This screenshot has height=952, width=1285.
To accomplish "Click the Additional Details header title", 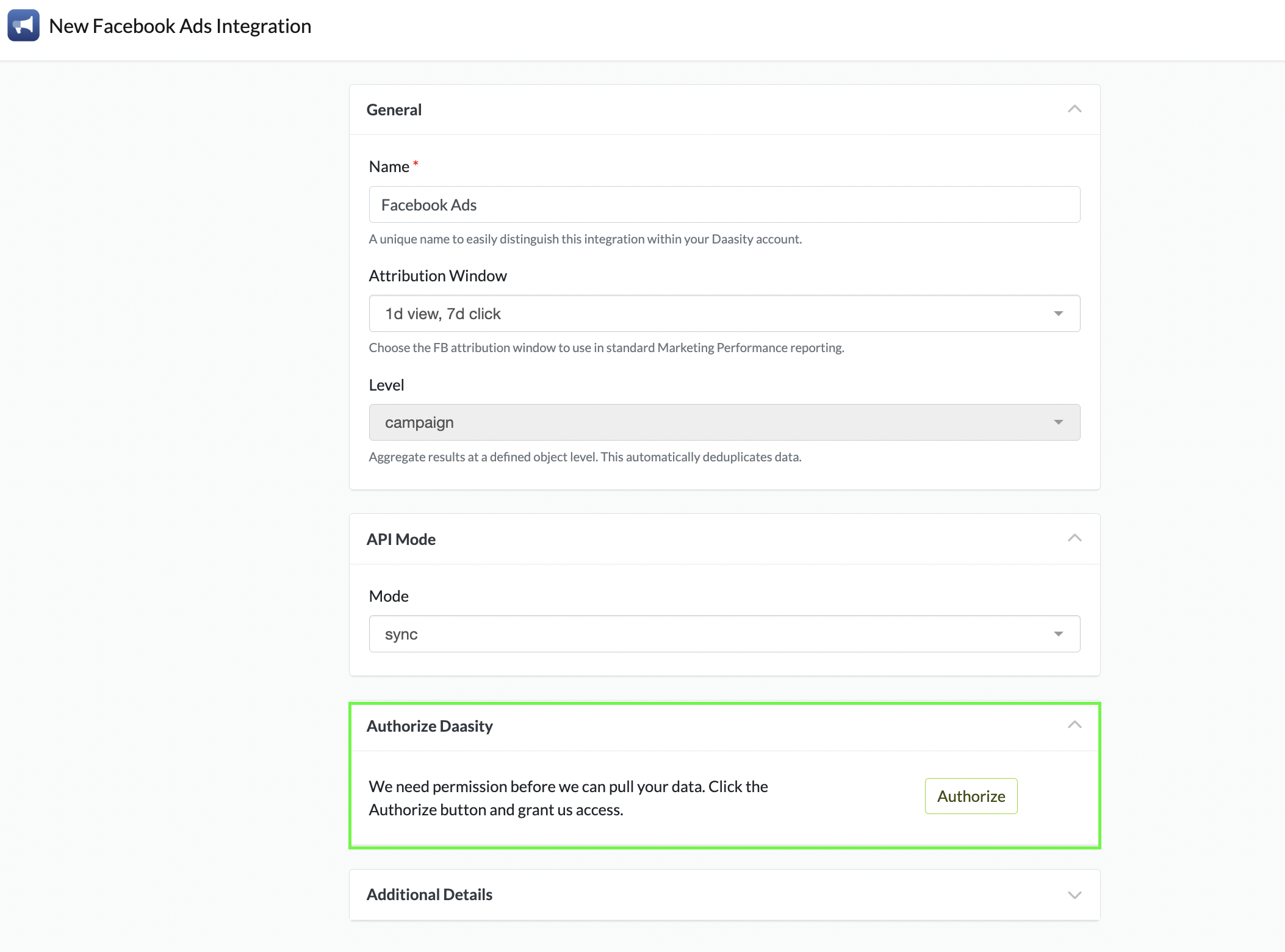I will 430,895.
